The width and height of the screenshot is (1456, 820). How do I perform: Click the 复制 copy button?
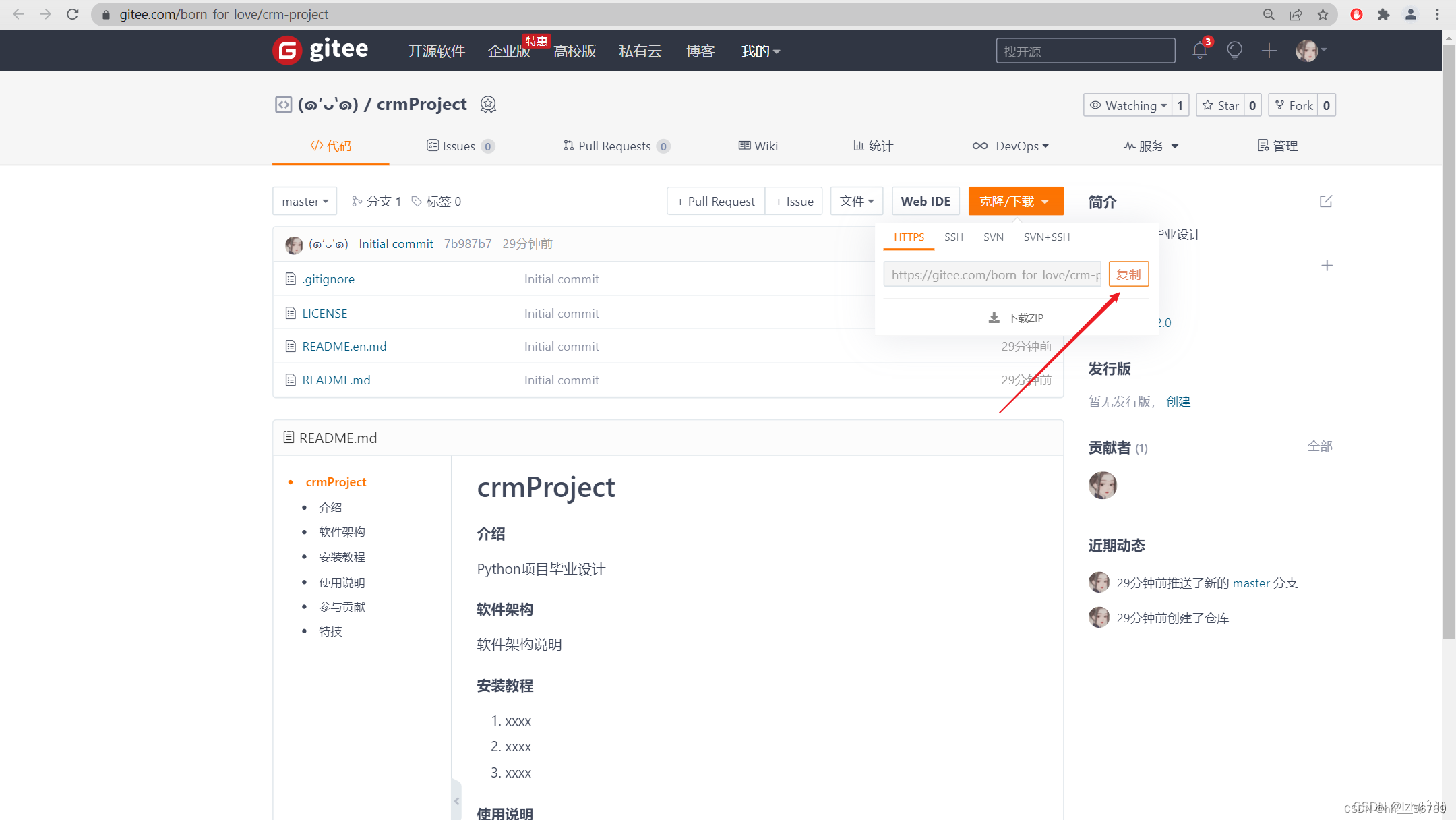(1128, 274)
